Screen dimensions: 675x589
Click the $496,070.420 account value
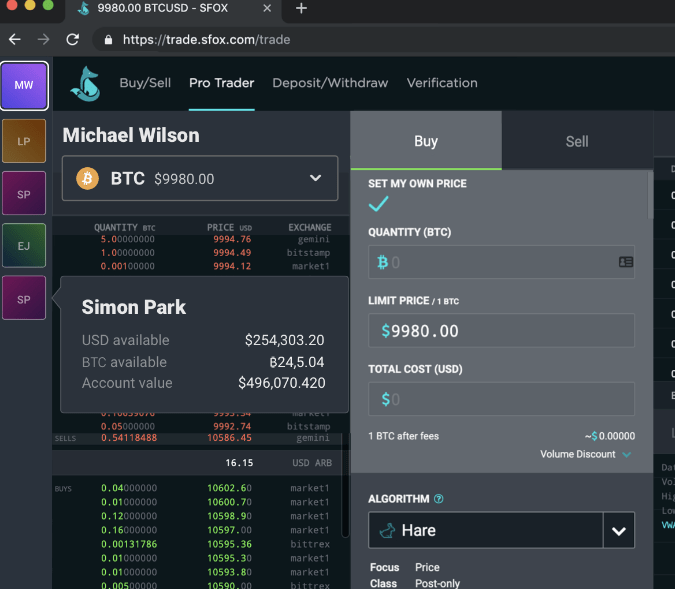282,383
